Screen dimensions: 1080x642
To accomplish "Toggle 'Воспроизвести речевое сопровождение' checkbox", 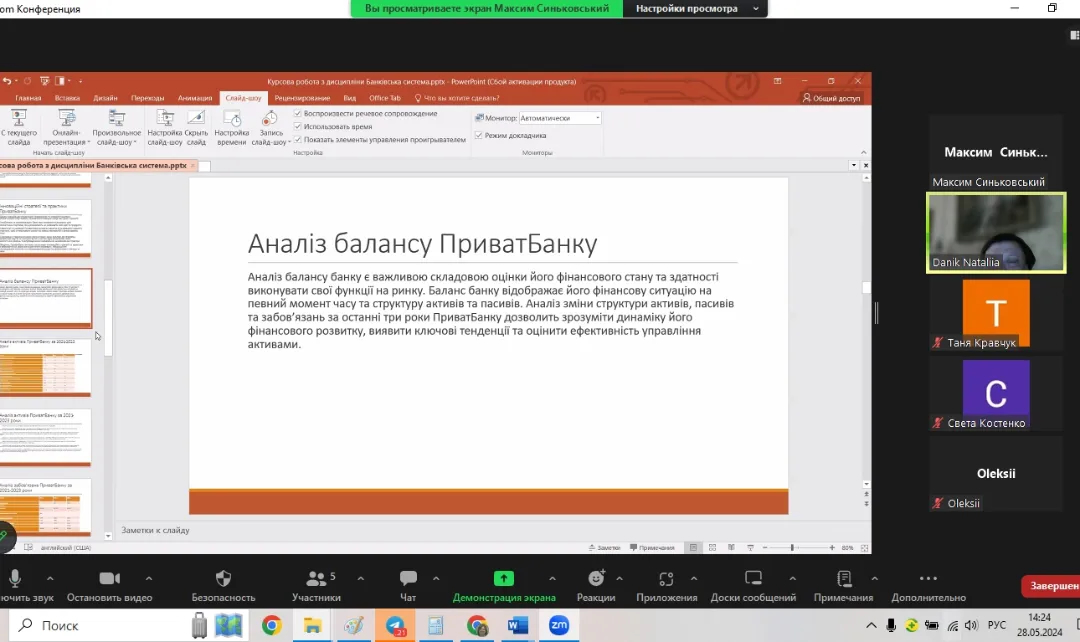I will point(298,114).
